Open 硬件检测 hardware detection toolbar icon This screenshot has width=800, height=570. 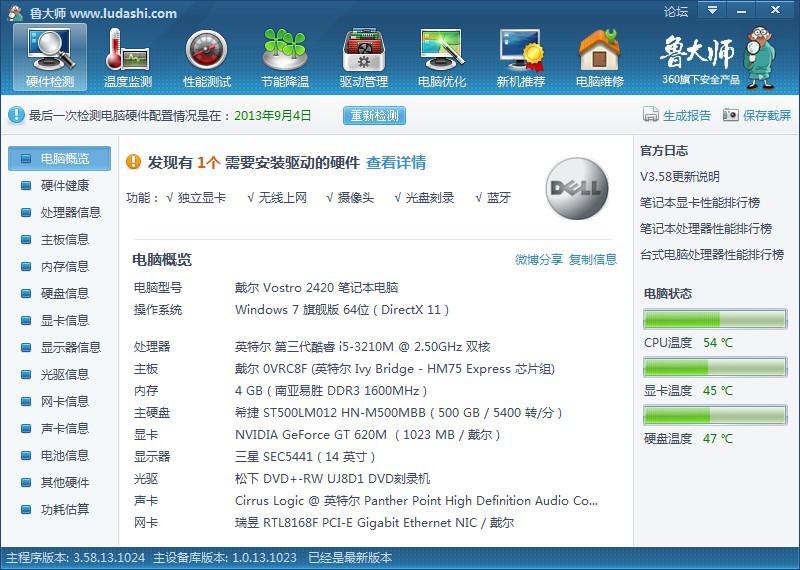pyautogui.click(x=50, y=57)
